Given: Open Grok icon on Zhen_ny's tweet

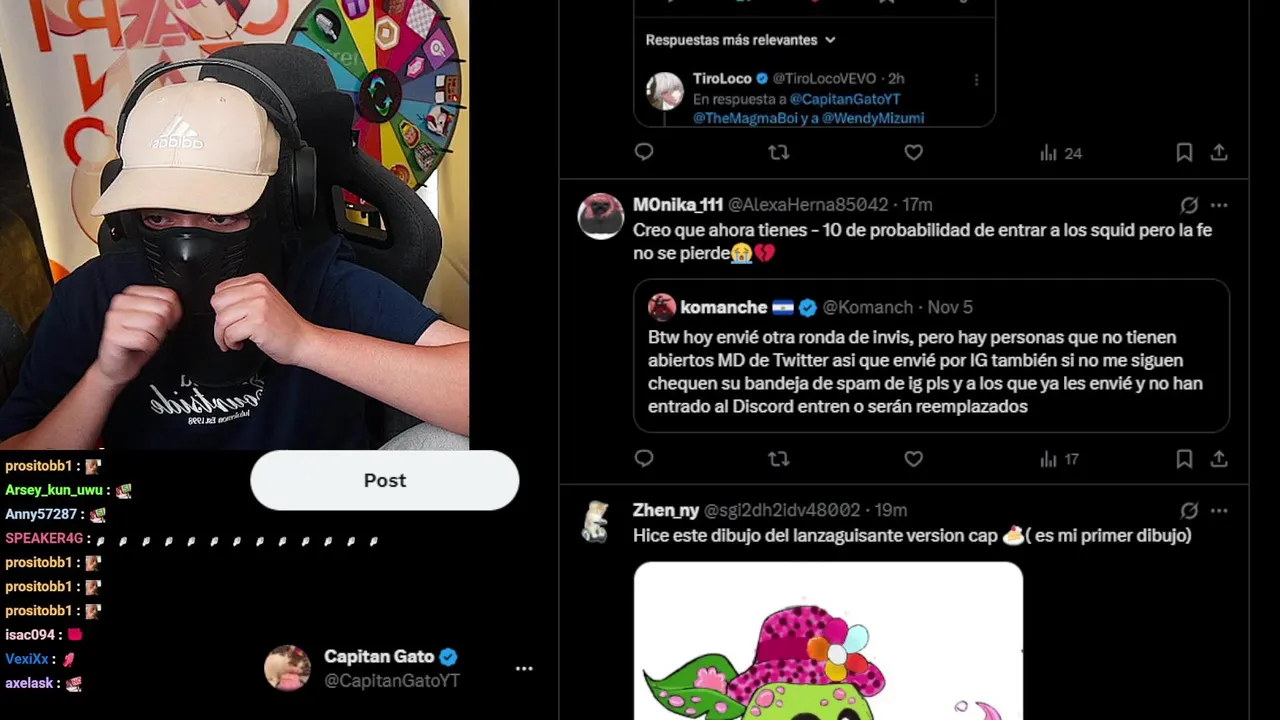Looking at the screenshot, I should [x=1189, y=511].
